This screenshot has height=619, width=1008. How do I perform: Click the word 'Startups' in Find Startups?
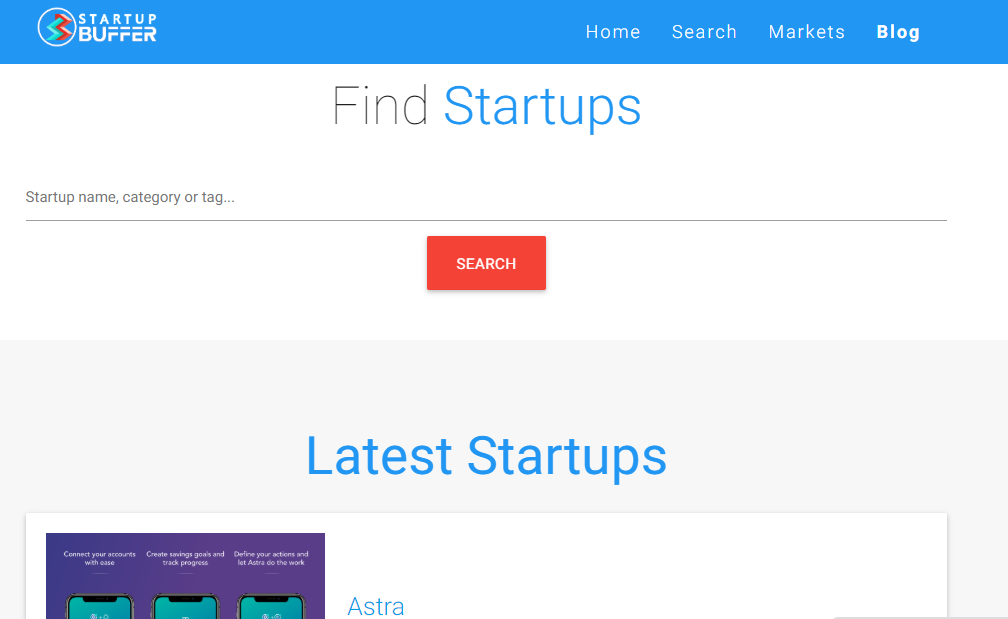pyautogui.click(x=543, y=107)
